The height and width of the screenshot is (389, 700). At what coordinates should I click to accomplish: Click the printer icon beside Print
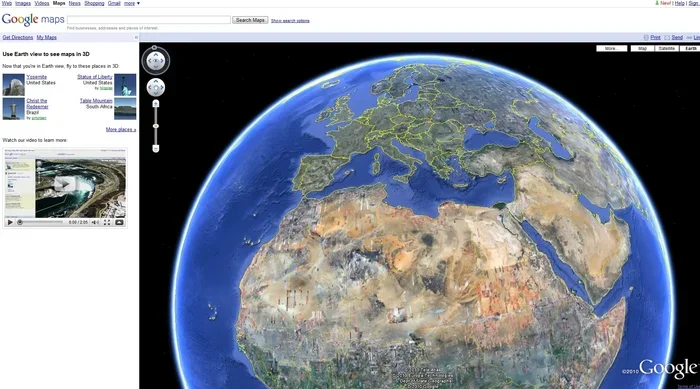pyautogui.click(x=646, y=38)
